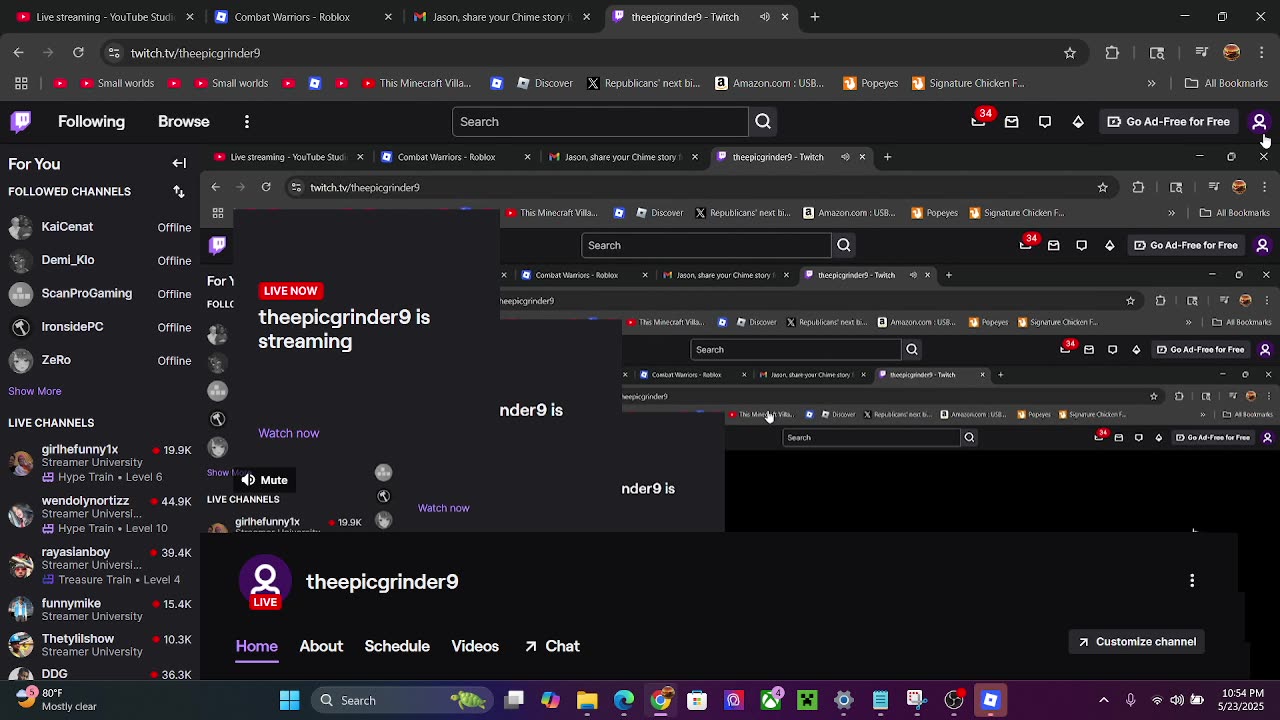Show More followed channels

pos(35,391)
